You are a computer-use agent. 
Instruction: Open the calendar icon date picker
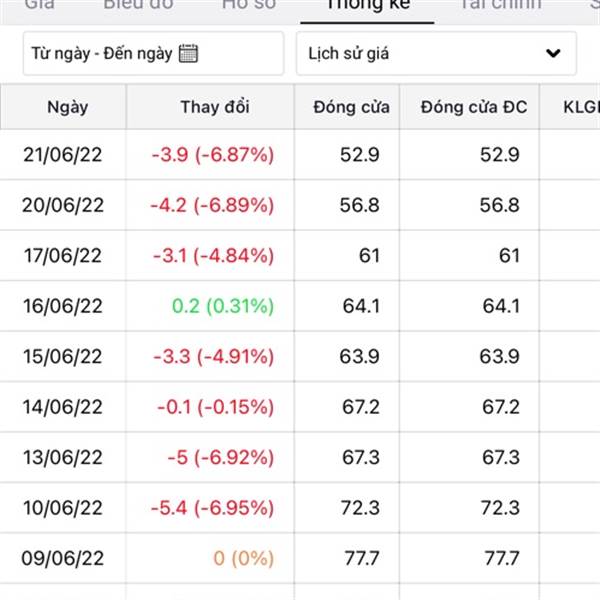pos(188,53)
